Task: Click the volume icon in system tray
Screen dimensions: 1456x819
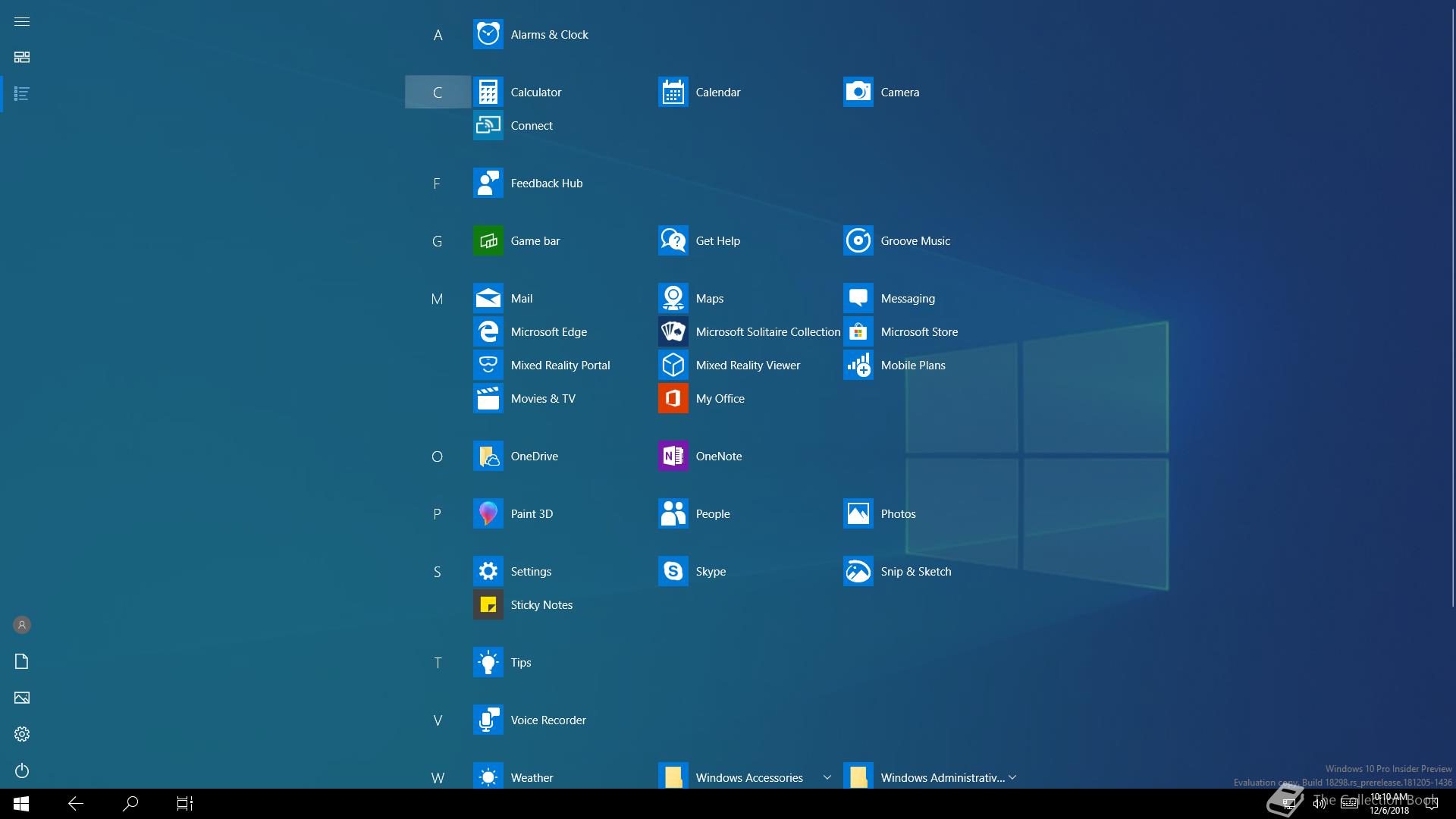Action: (1319, 804)
